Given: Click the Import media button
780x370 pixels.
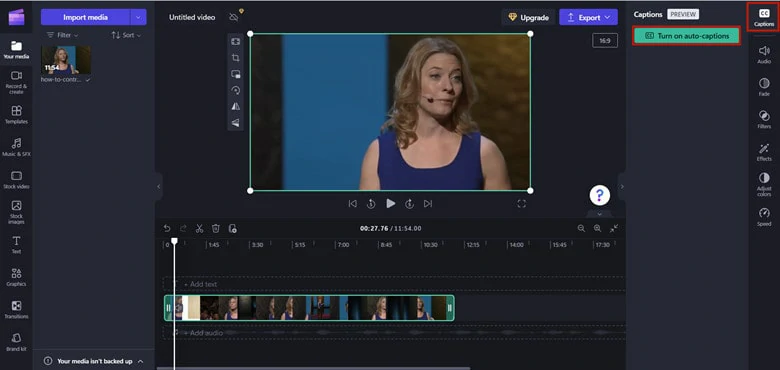Looking at the screenshot, I should pos(85,17).
